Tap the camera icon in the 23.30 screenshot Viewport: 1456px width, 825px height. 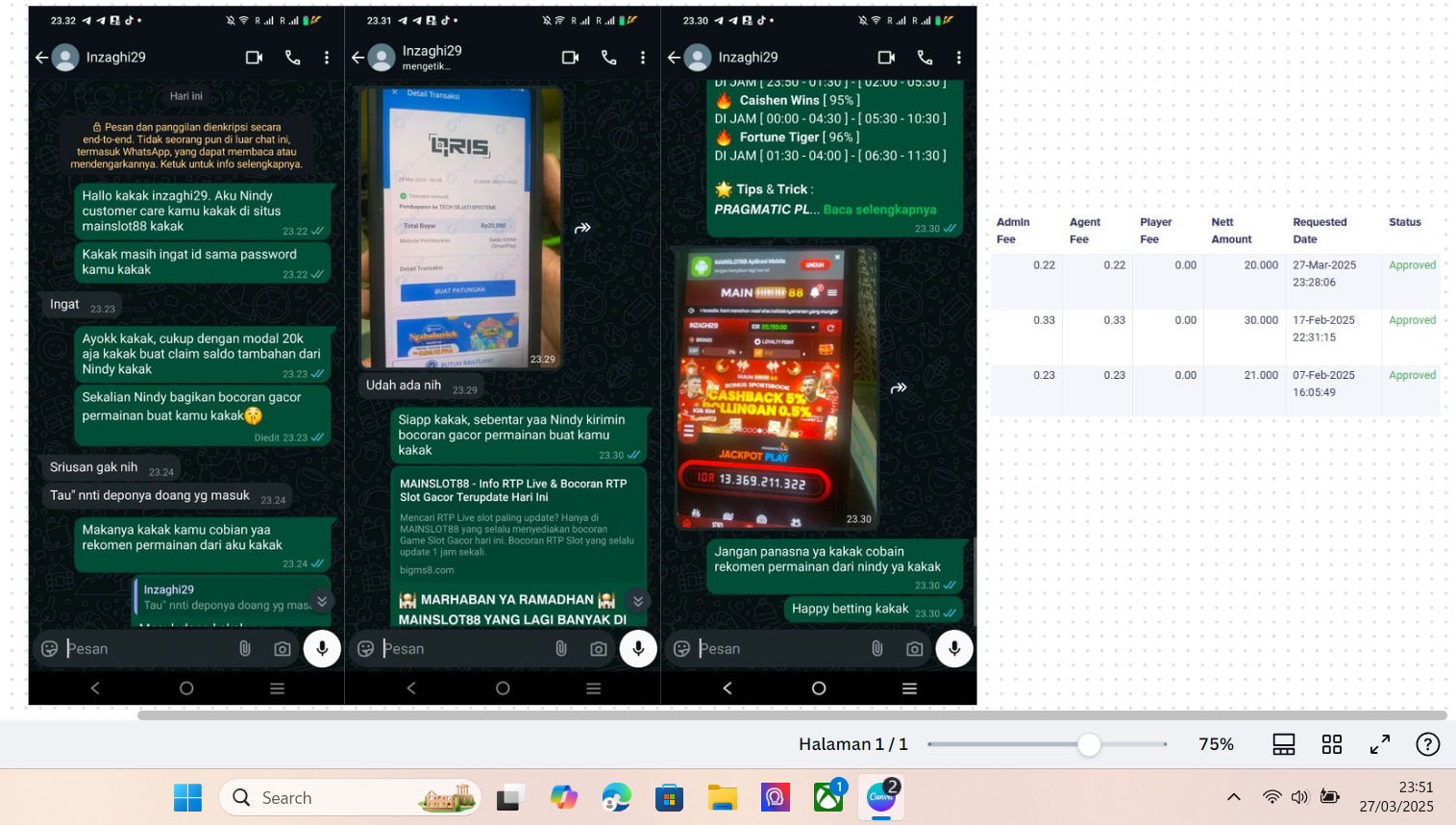click(x=915, y=649)
